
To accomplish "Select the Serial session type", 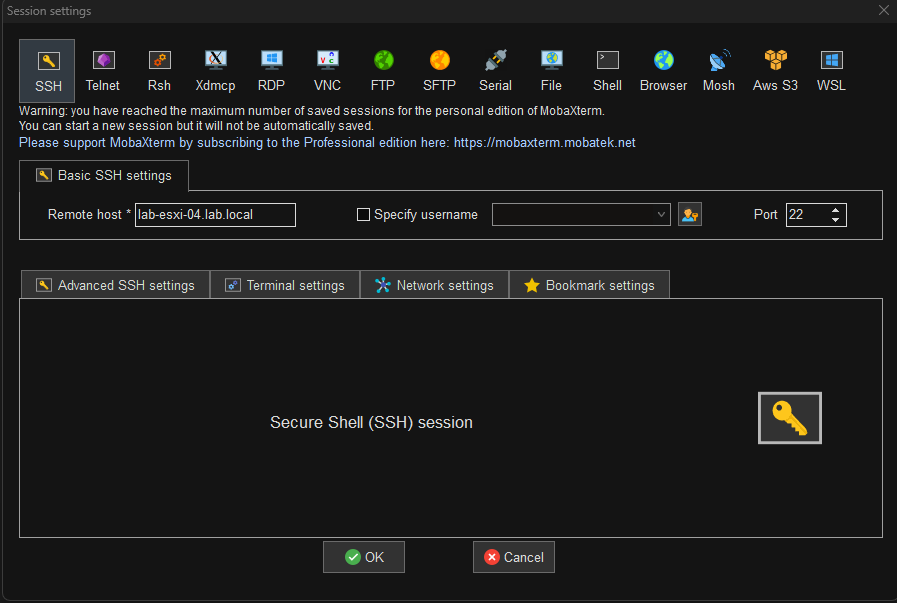I will coord(495,70).
